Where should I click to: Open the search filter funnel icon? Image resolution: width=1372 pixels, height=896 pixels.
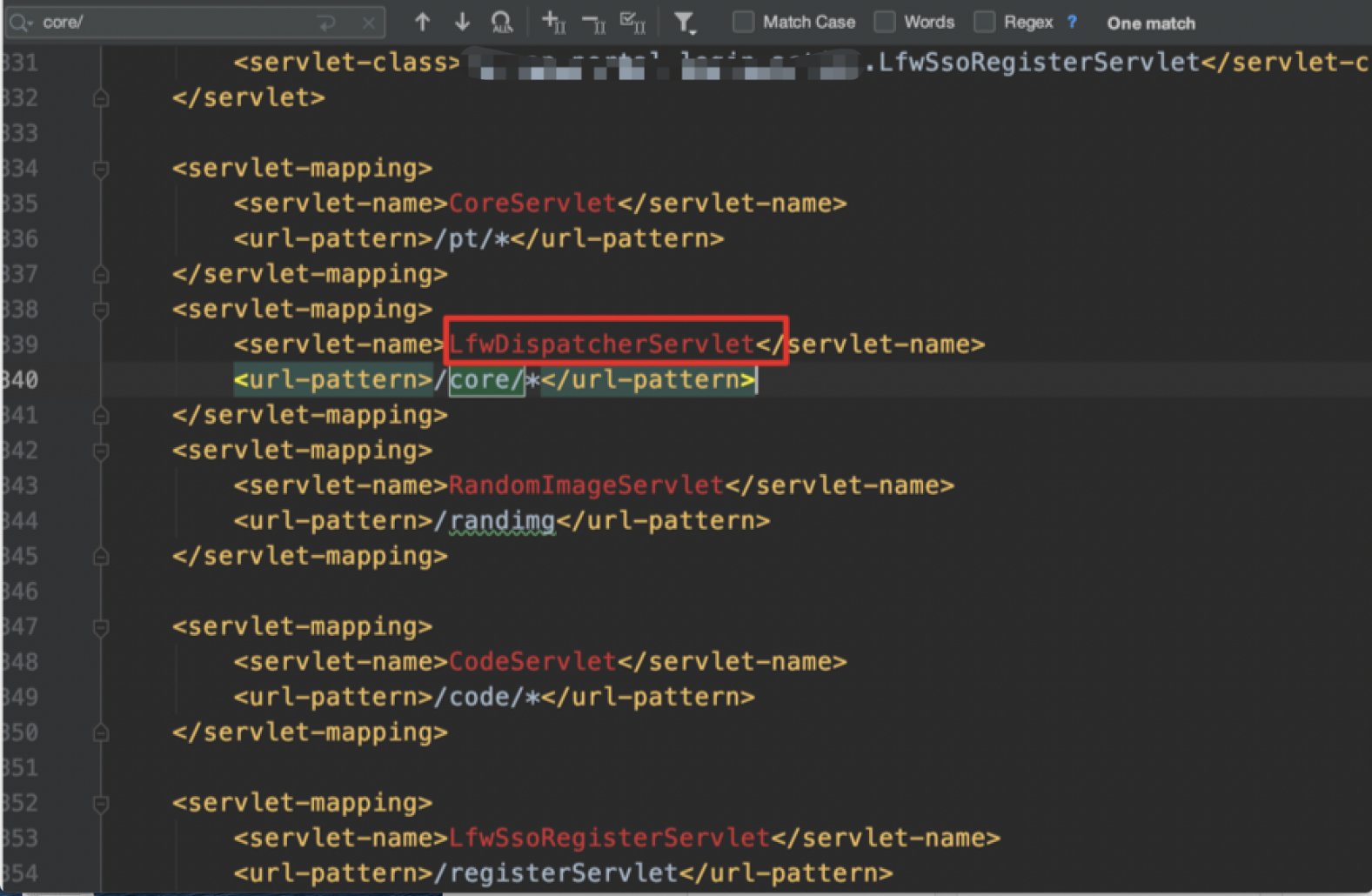coord(685,23)
